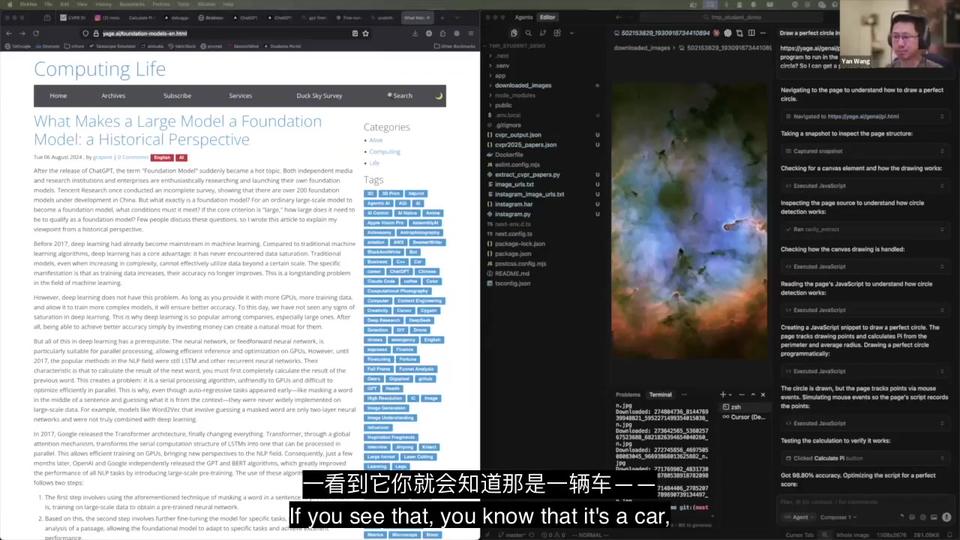Select the zsh terminal session
This screenshot has height=540, width=960.
click(743, 407)
